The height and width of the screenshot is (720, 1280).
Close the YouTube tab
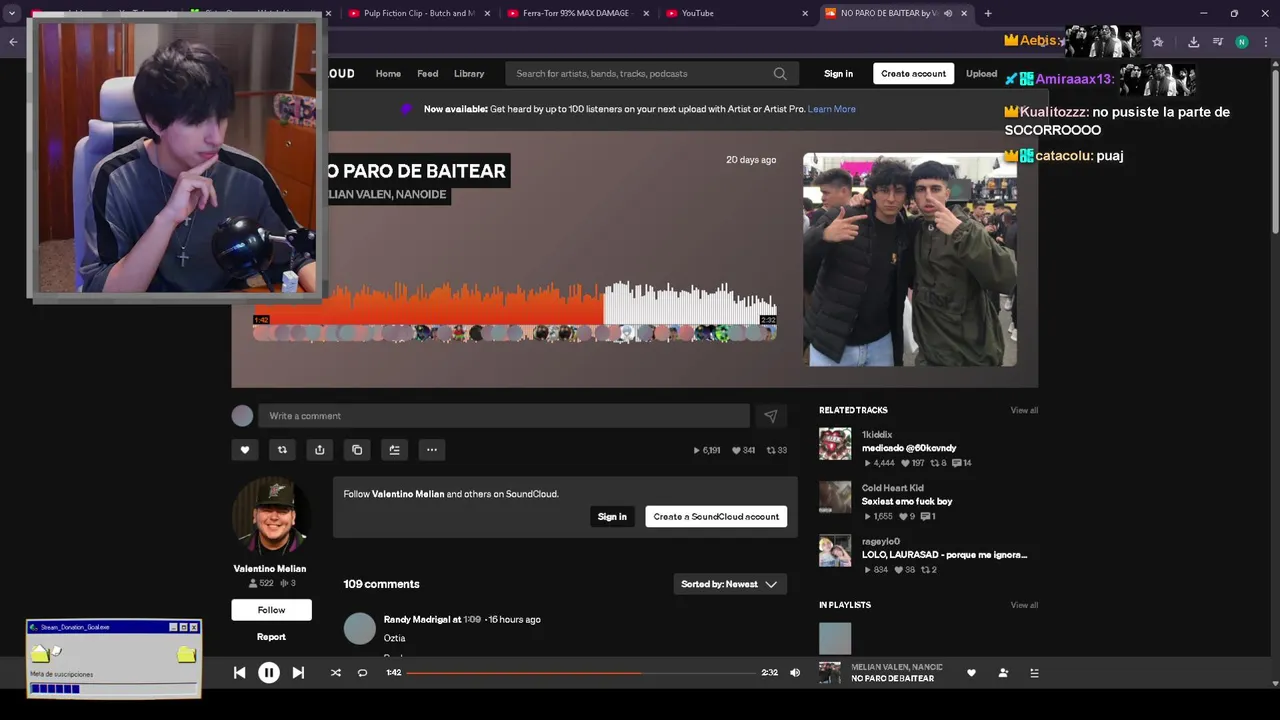click(x=805, y=13)
